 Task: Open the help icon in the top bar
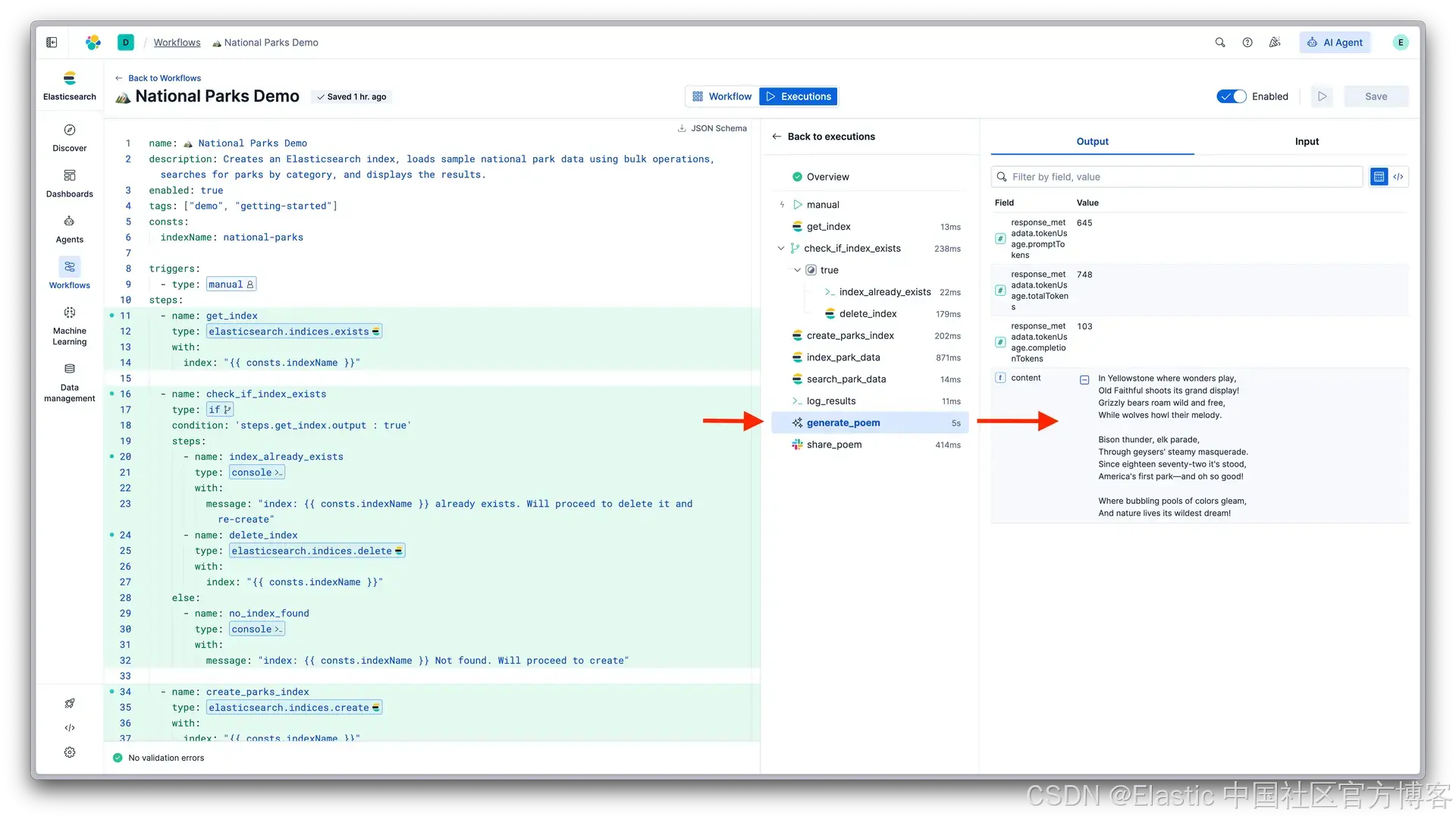1247,42
